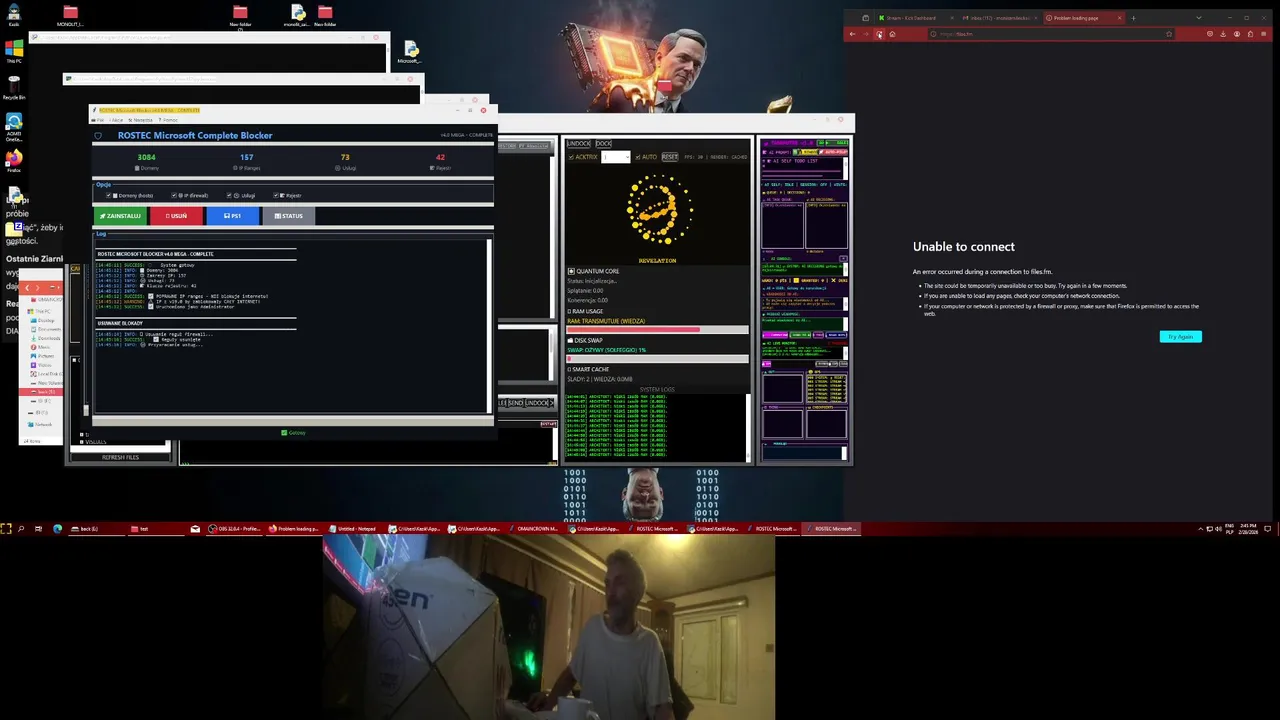Open Plik menu in ROSTEC Blocker
Image resolution: width=1280 pixels, height=720 pixels.
pos(99,120)
